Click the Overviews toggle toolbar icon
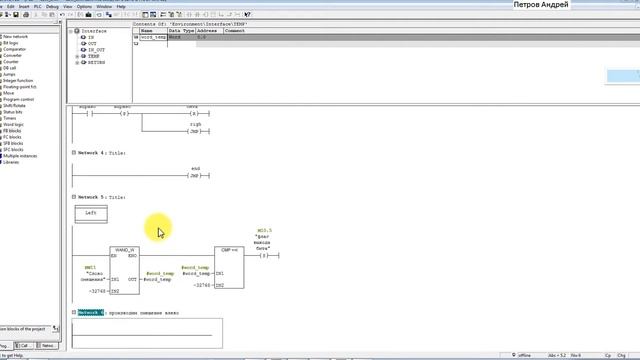This screenshot has width=640, height=360. [x=145, y=15]
